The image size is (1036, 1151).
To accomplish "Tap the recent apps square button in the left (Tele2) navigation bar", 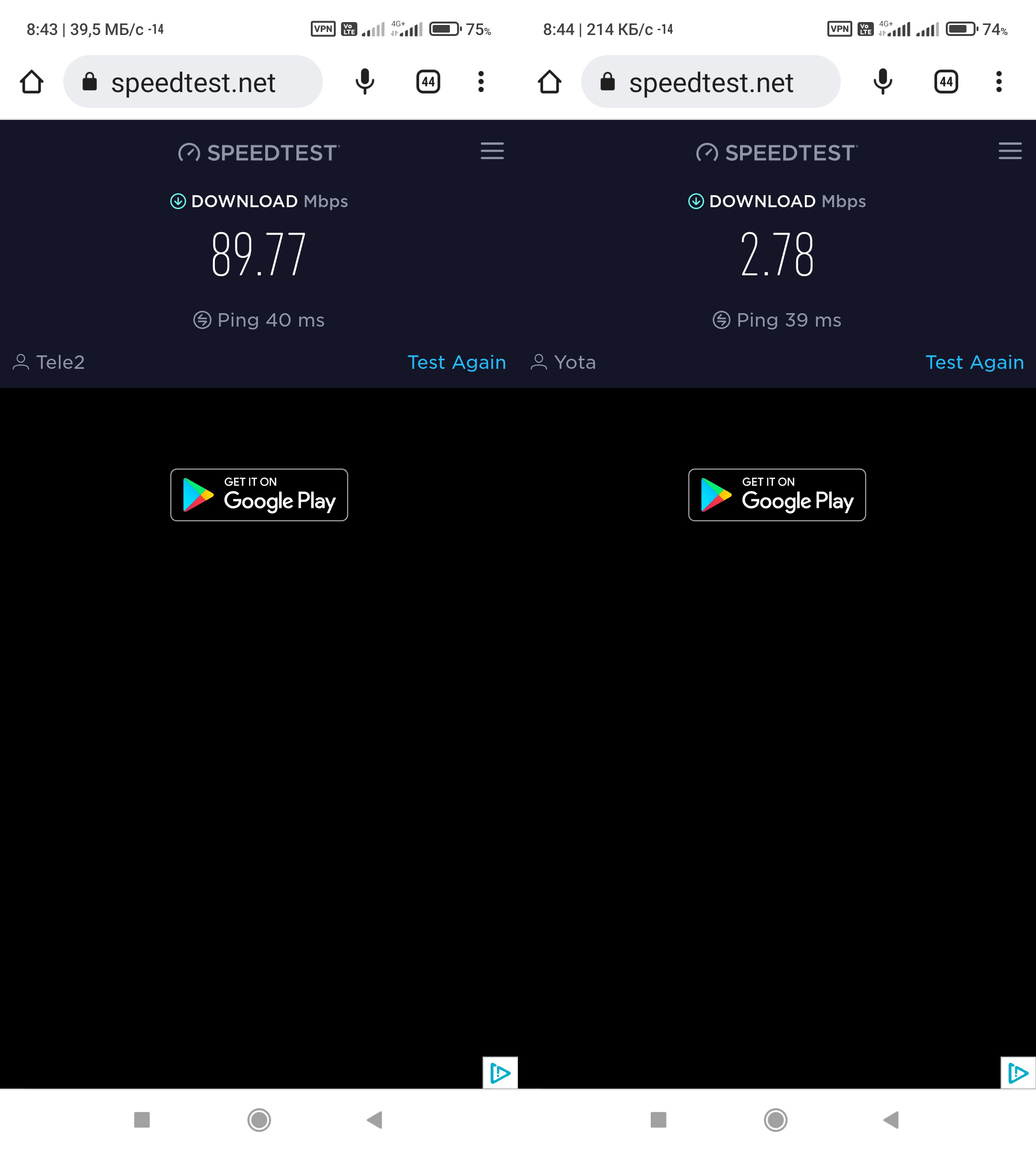I will tap(142, 1120).
